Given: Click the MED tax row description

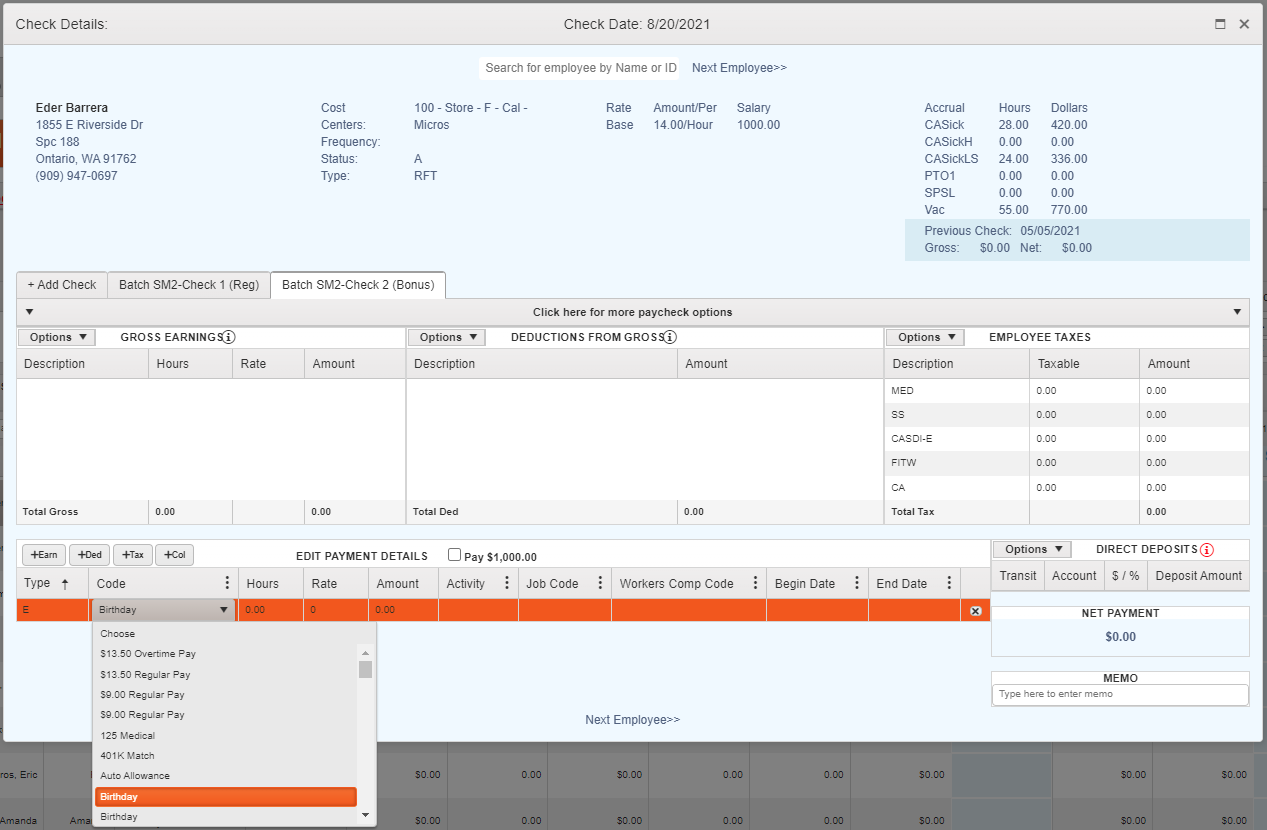Looking at the screenshot, I should tap(902, 391).
